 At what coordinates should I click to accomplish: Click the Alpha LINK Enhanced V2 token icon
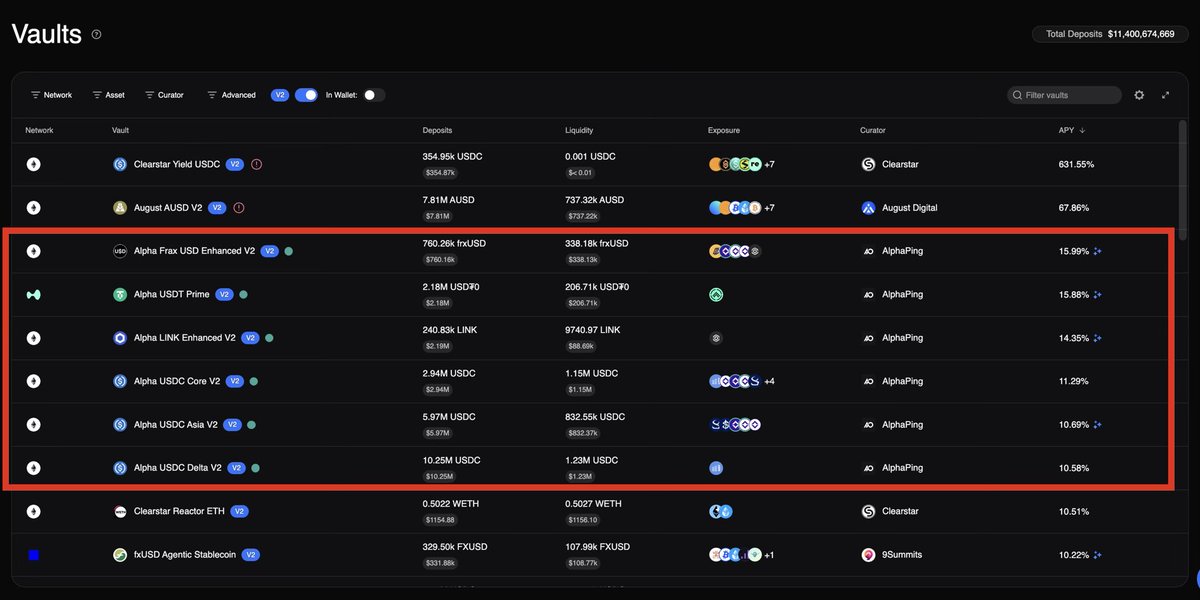120,338
